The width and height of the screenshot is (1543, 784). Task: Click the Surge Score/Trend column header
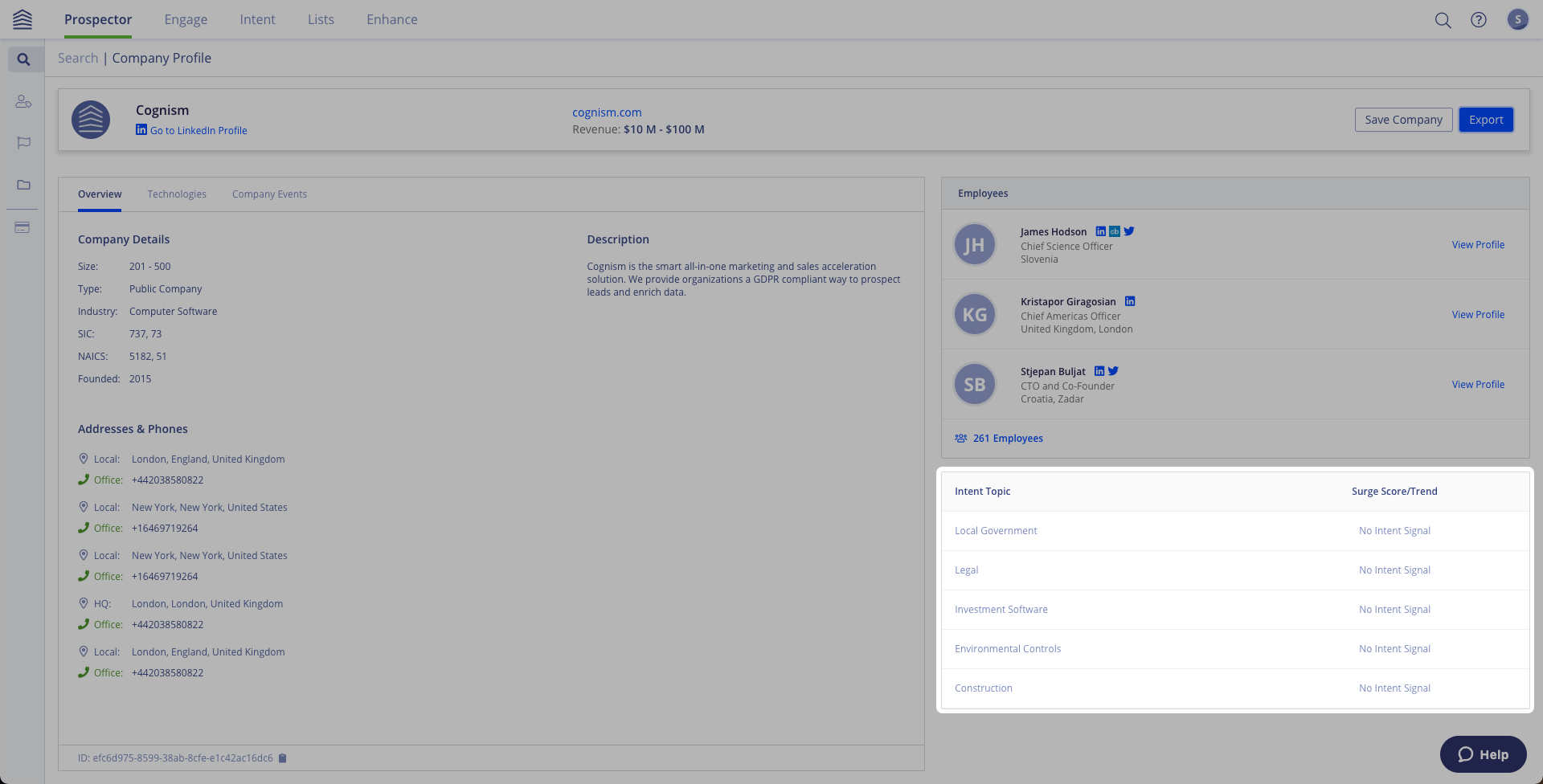1394,492
